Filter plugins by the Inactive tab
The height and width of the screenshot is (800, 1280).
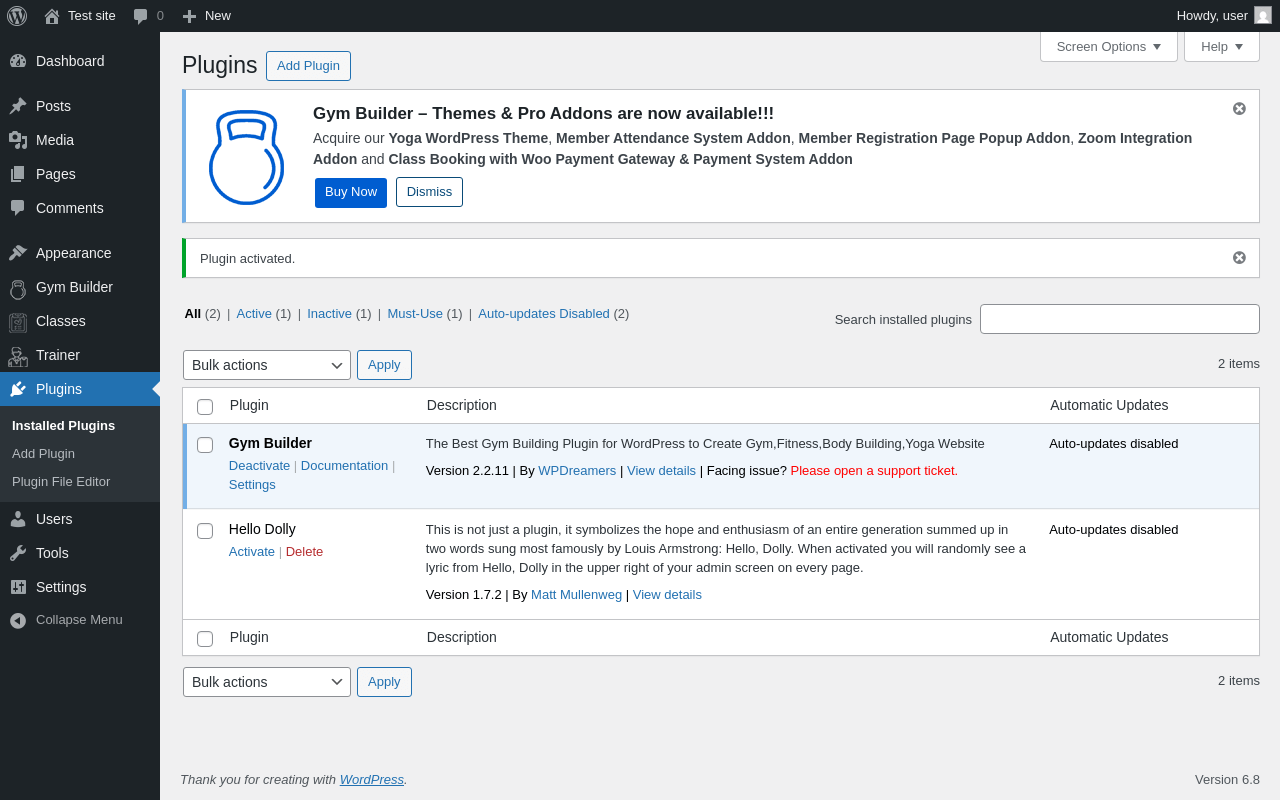329,313
